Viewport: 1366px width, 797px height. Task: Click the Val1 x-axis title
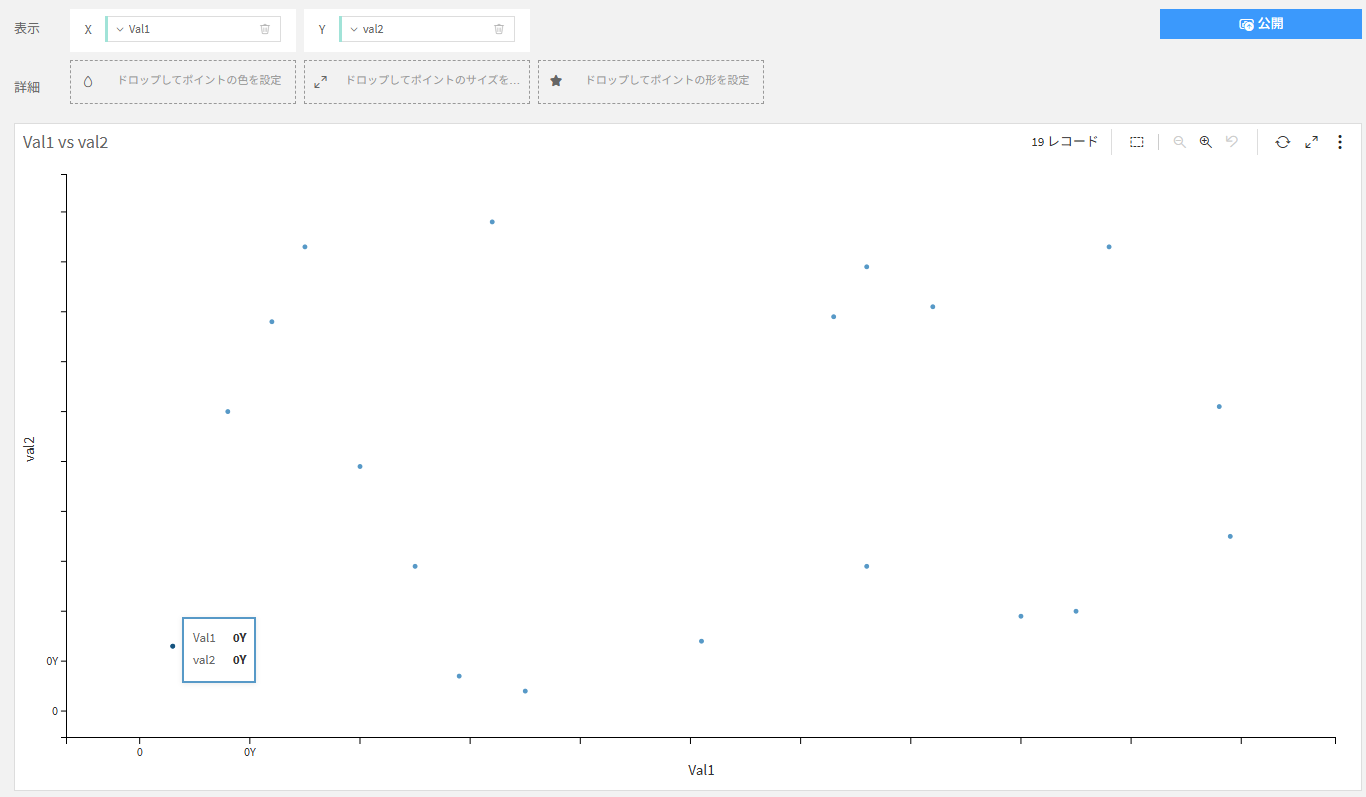[x=701, y=770]
